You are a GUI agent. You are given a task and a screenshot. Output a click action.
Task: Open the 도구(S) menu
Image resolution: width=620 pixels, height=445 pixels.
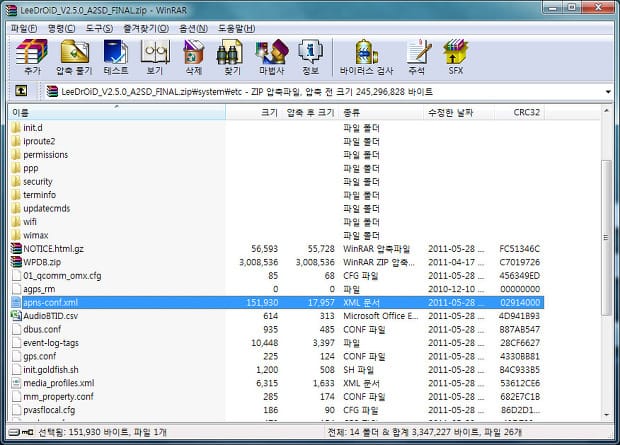click(99, 28)
